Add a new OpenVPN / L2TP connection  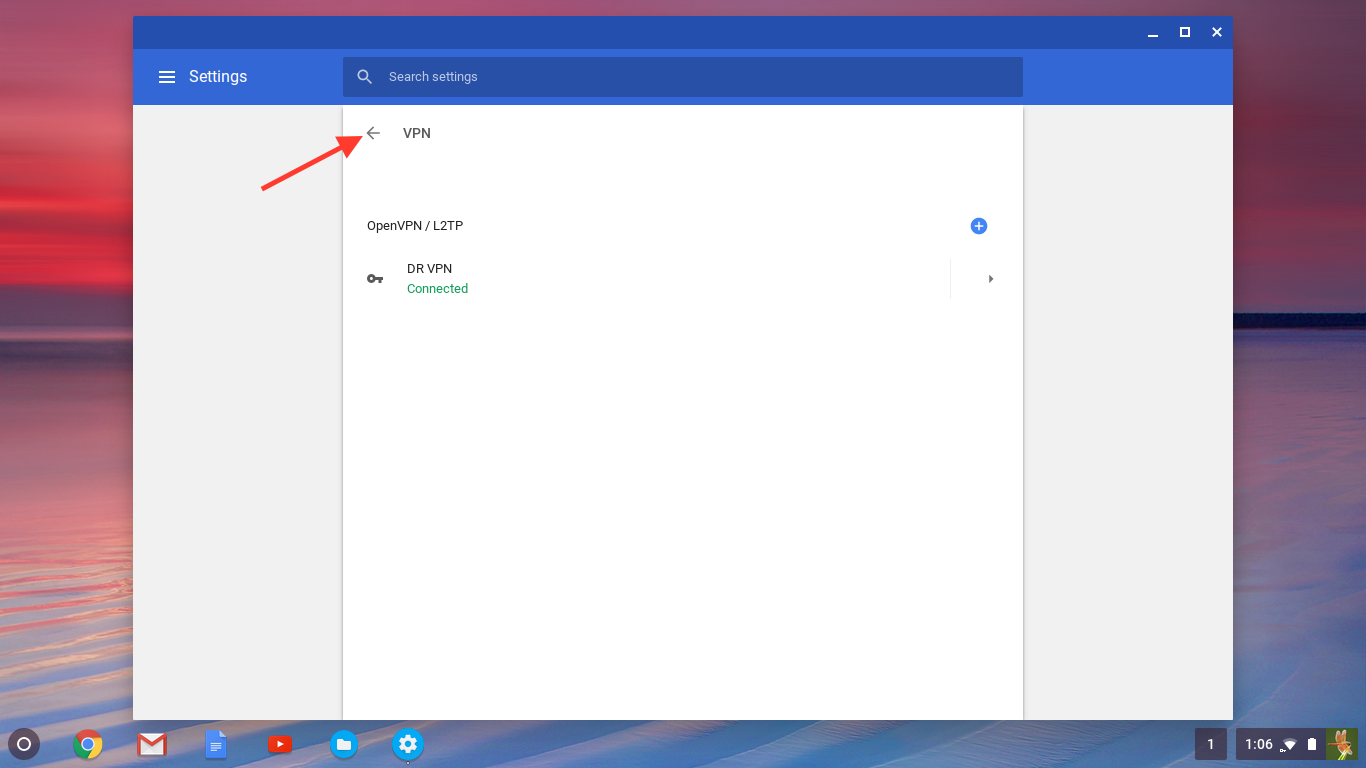pyautogui.click(x=978, y=226)
